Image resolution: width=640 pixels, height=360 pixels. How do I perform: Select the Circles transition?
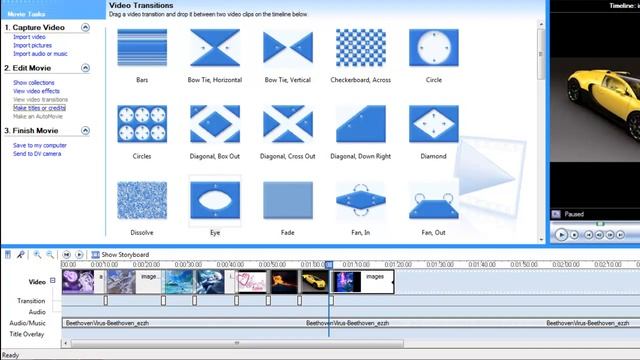(x=142, y=124)
